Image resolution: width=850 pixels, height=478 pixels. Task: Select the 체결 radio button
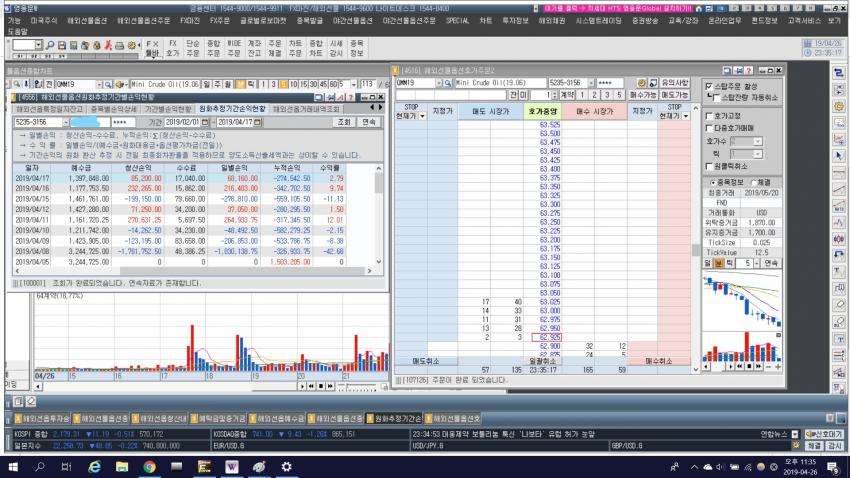pyautogui.click(x=754, y=183)
